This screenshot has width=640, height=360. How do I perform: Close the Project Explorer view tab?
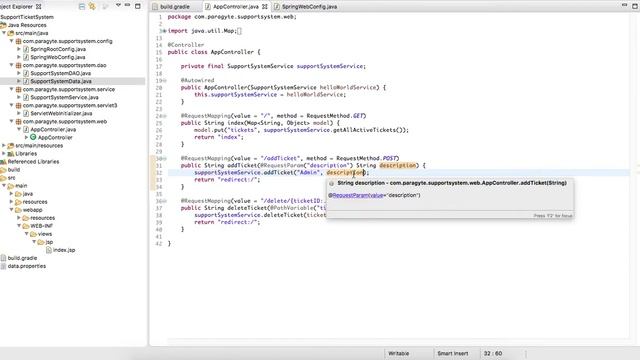click(38, 7)
